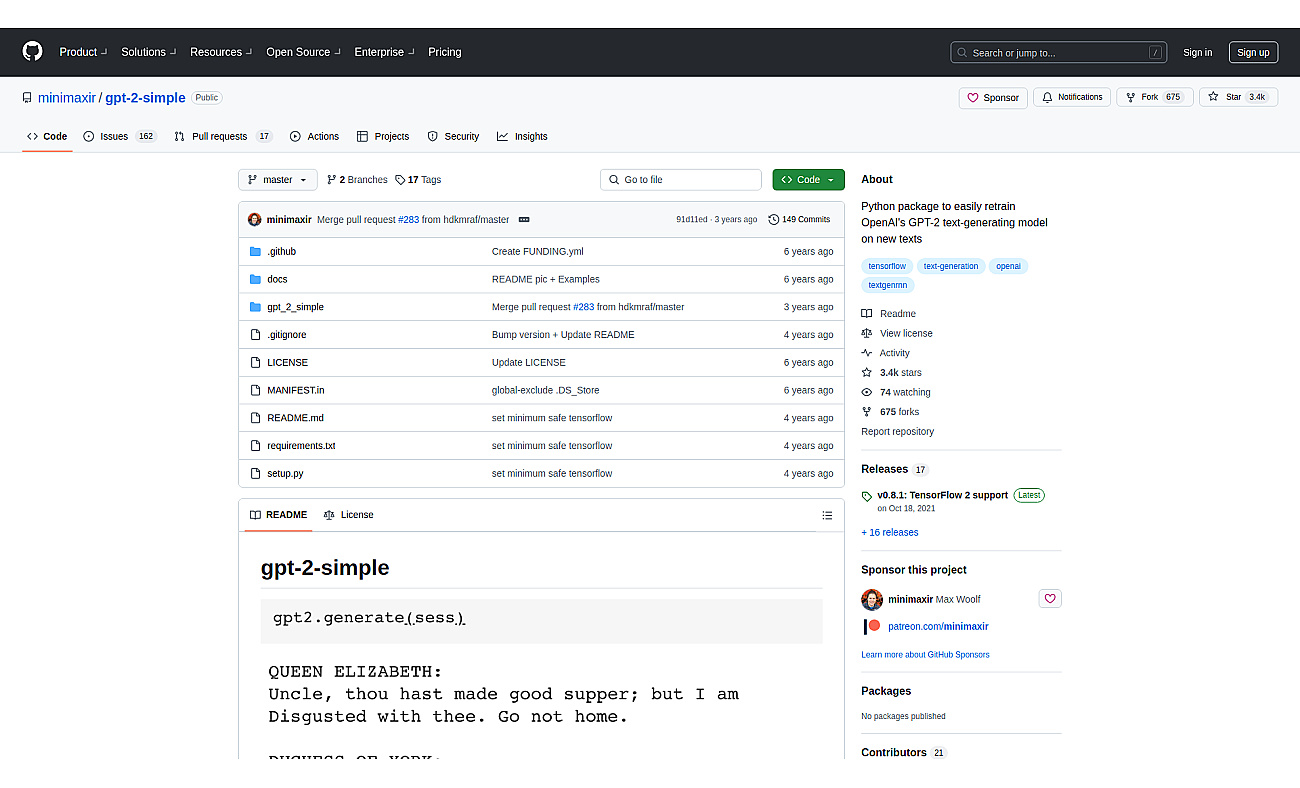
Task: Open the master branch selector
Action: click(x=278, y=180)
